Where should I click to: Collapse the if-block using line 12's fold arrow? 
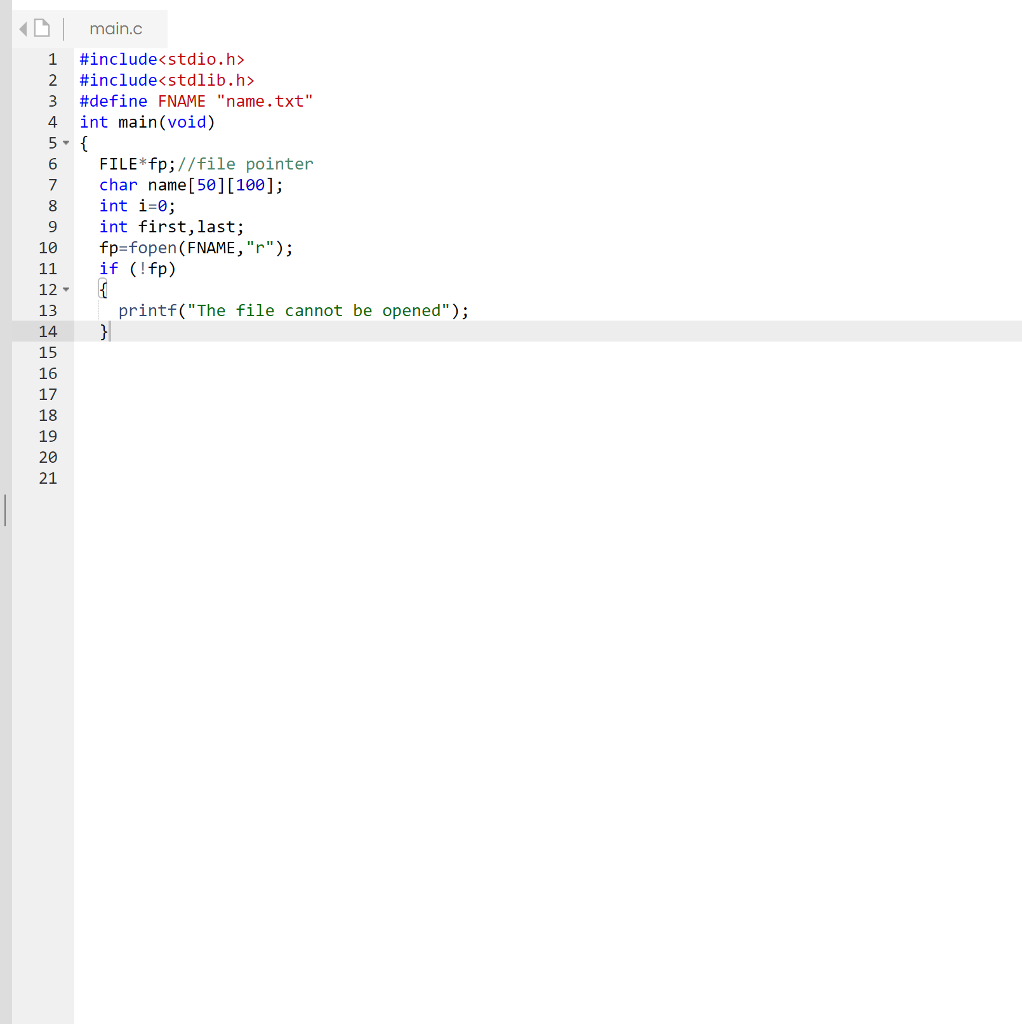[66, 289]
